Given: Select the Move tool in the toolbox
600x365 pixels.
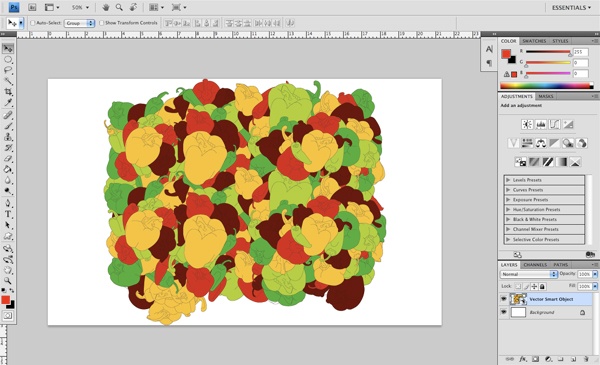Looking at the screenshot, I should coord(8,49).
